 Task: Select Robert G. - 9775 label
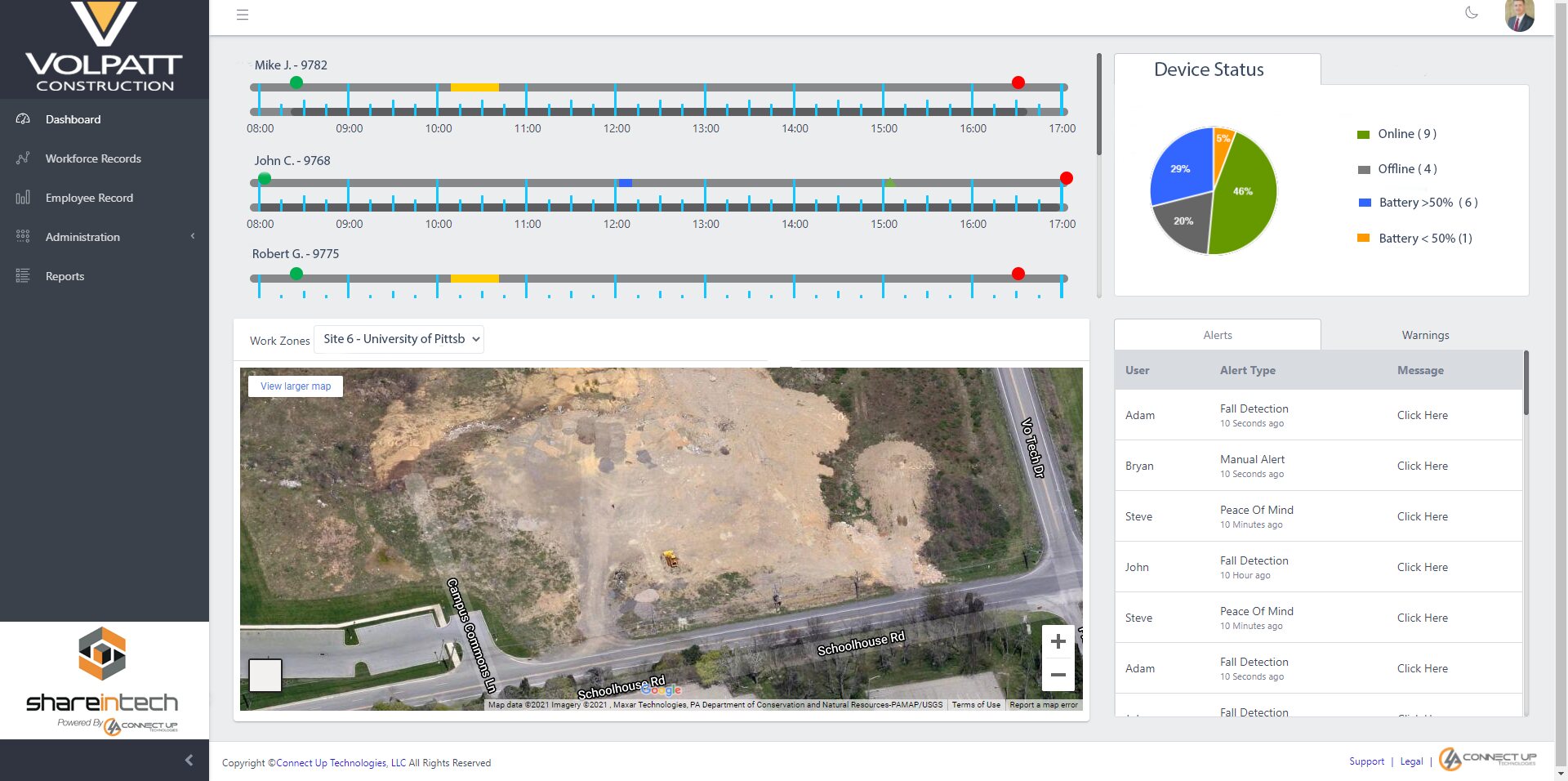(296, 254)
